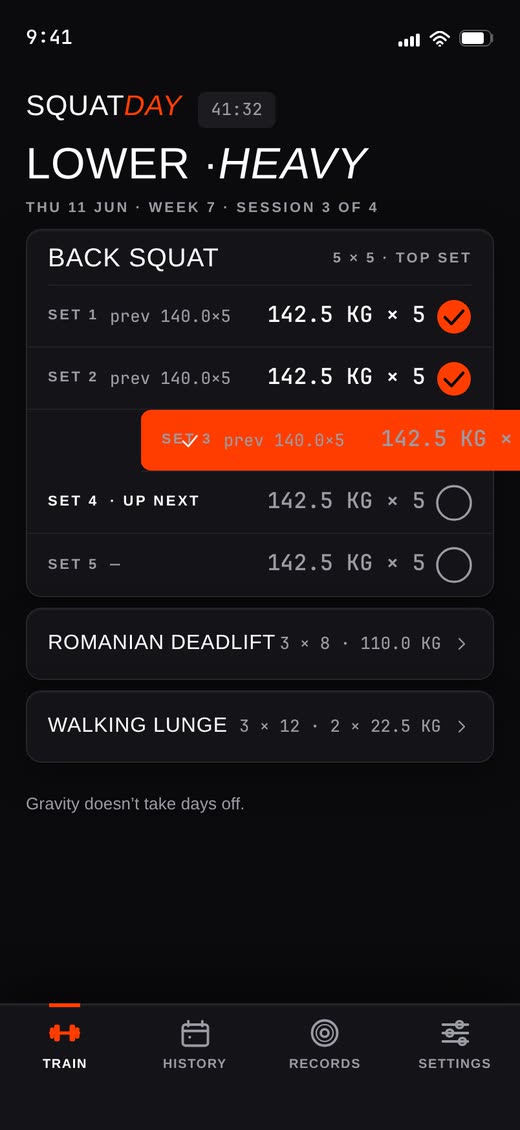
Task: Open the Settings sliders icon
Action: coord(455,1033)
